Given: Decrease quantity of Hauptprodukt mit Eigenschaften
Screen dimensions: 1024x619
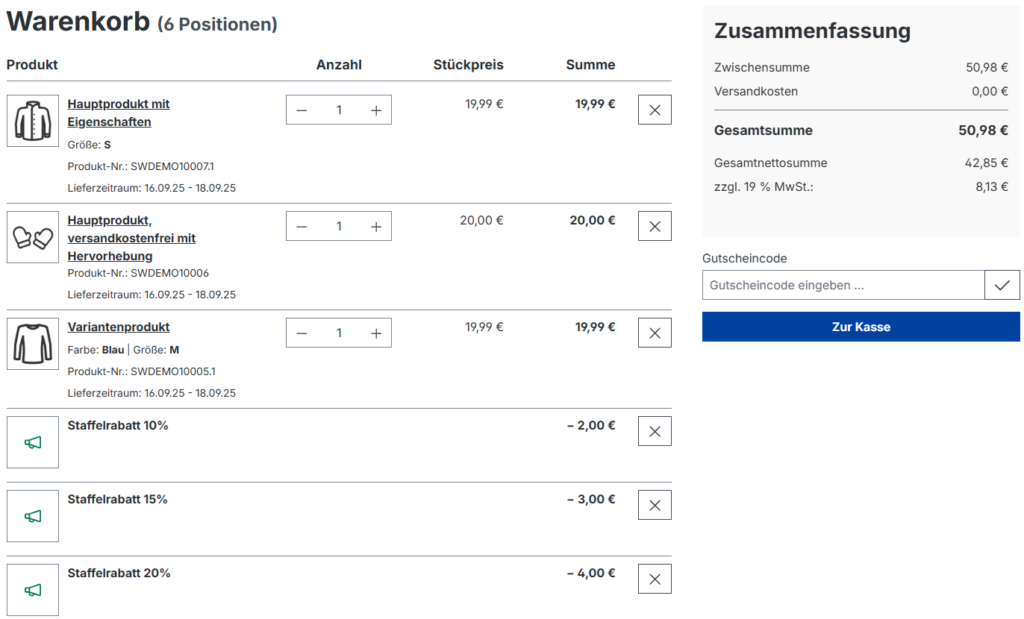Looking at the screenshot, I should (302, 110).
